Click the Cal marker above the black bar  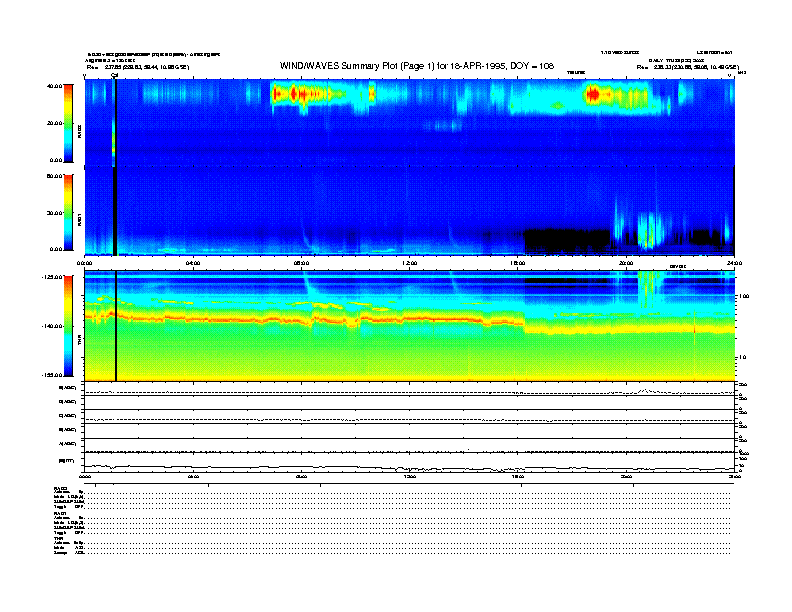[x=115, y=75]
